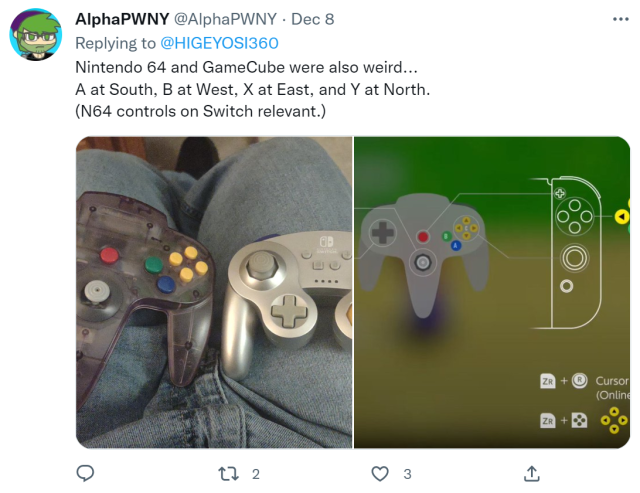Click the yellow left-arrow C button icon

pyautogui.click(x=622, y=217)
